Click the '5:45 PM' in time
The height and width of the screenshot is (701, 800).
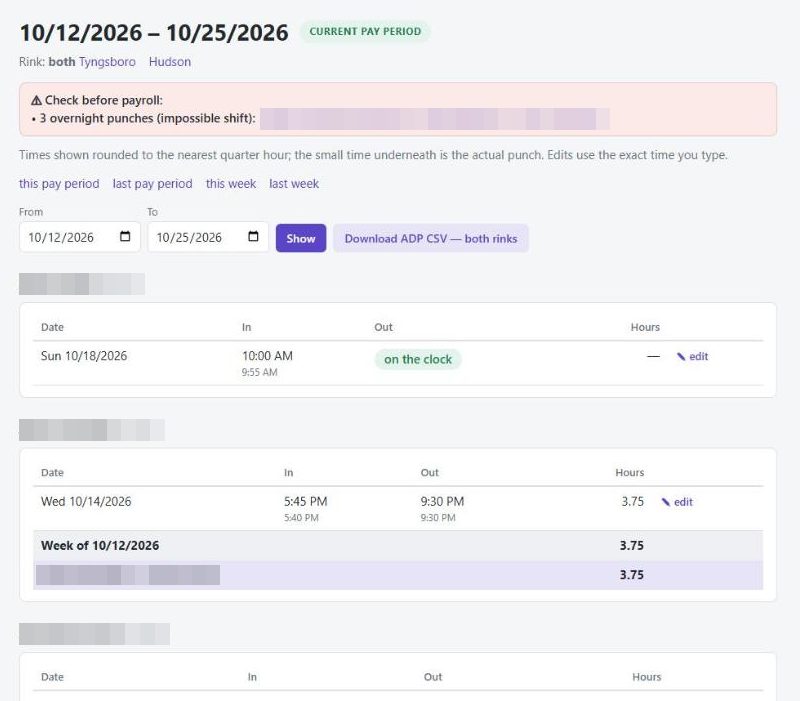point(306,502)
